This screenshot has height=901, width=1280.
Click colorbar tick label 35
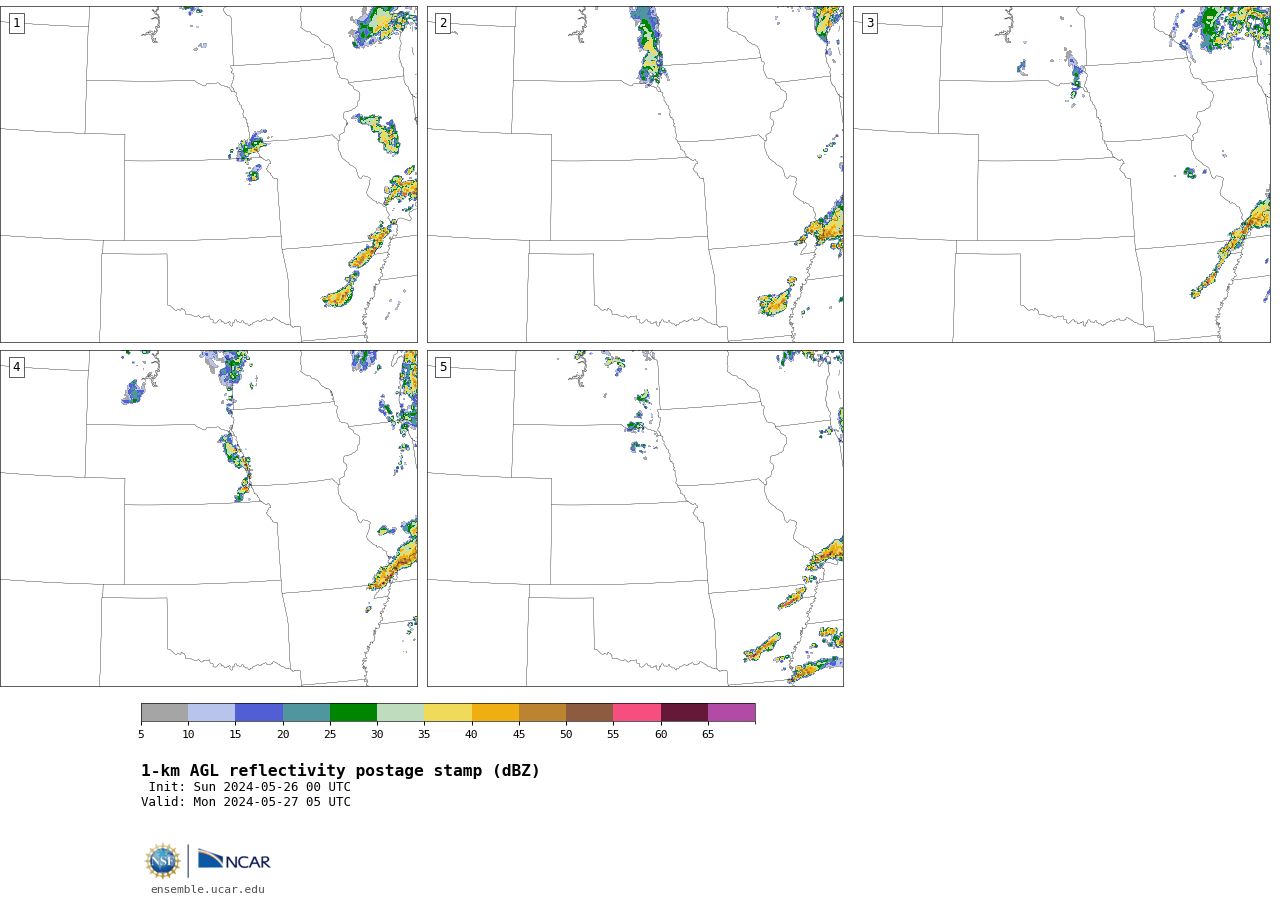coord(424,735)
